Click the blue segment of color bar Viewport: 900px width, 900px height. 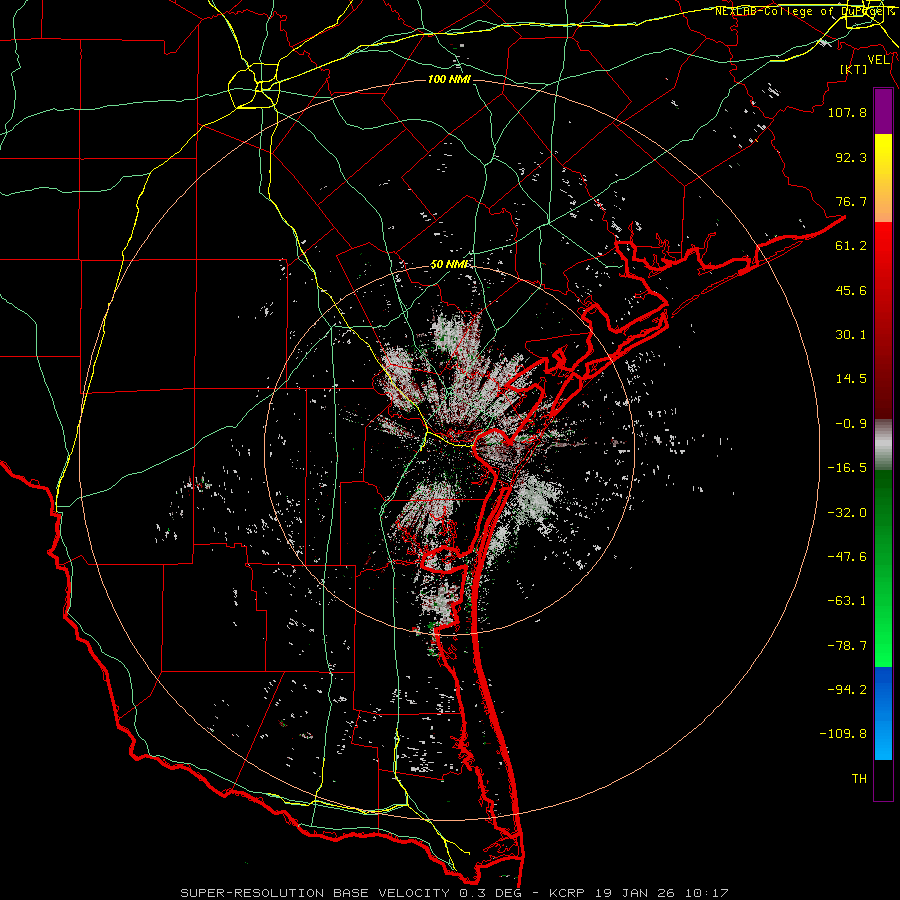tap(883, 713)
